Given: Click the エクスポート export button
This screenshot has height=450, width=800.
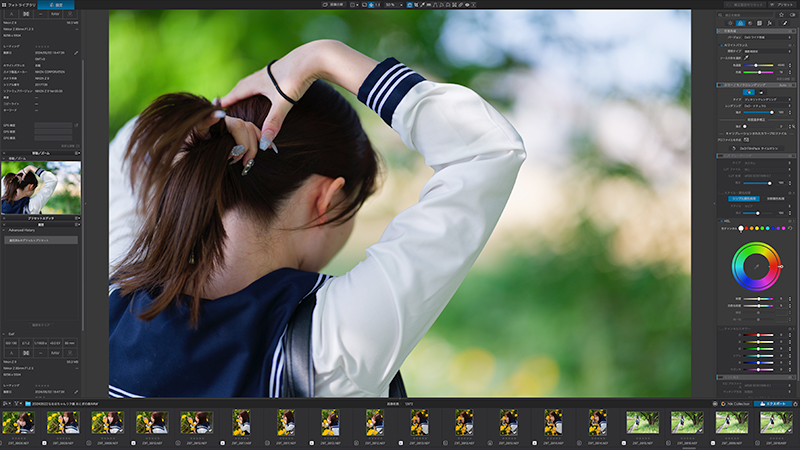Looking at the screenshot, I should [x=773, y=404].
